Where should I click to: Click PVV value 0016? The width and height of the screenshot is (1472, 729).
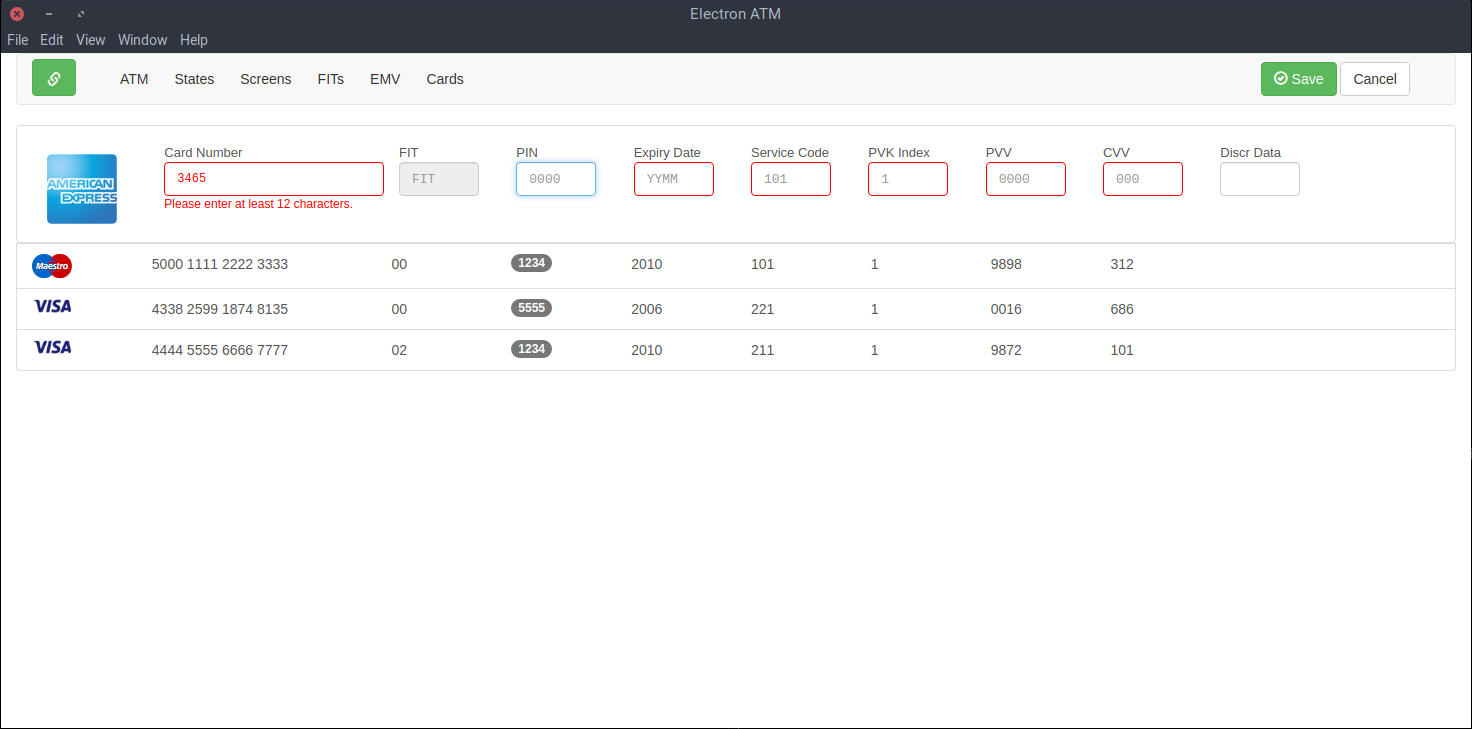pyautogui.click(x=1006, y=310)
